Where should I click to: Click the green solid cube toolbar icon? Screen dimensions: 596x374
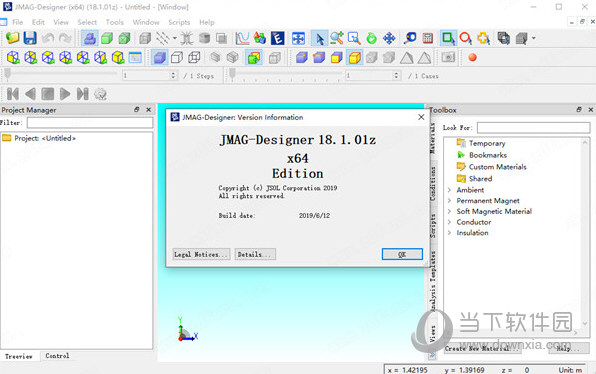coord(107,38)
